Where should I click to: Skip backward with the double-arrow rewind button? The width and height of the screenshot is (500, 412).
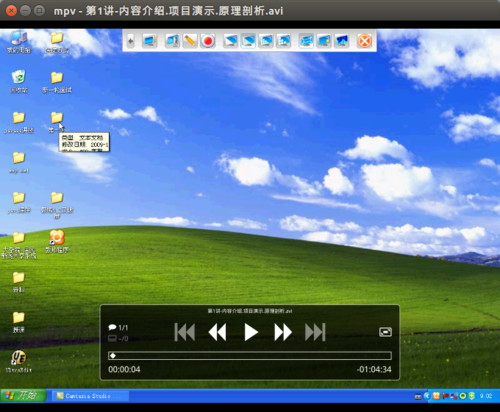pyautogui.click(x=217, y=332)
